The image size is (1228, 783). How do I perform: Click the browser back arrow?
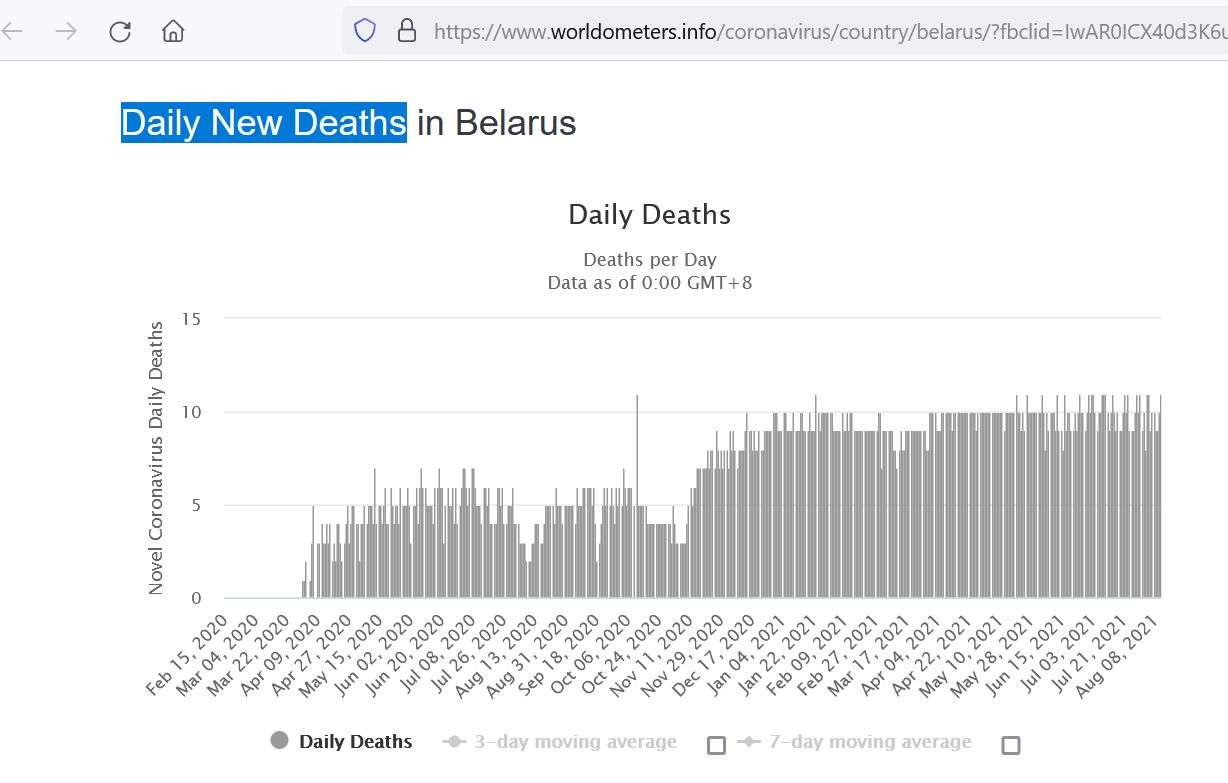pos(12,31)
